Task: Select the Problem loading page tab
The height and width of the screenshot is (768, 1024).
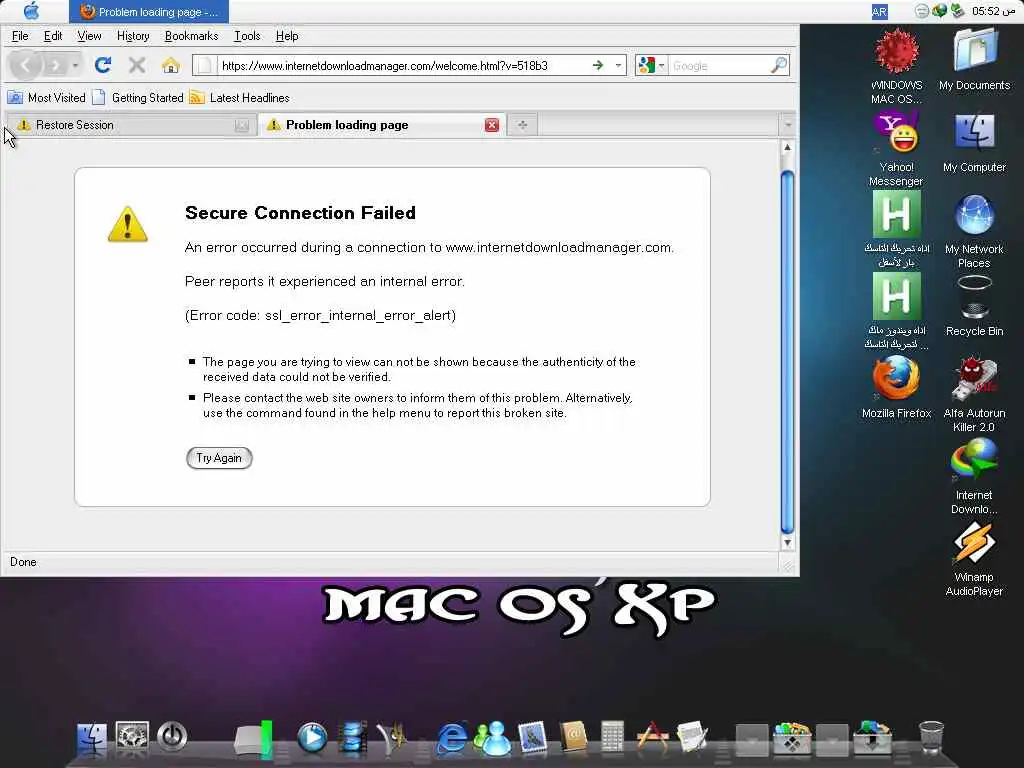Action: point(382,125)
